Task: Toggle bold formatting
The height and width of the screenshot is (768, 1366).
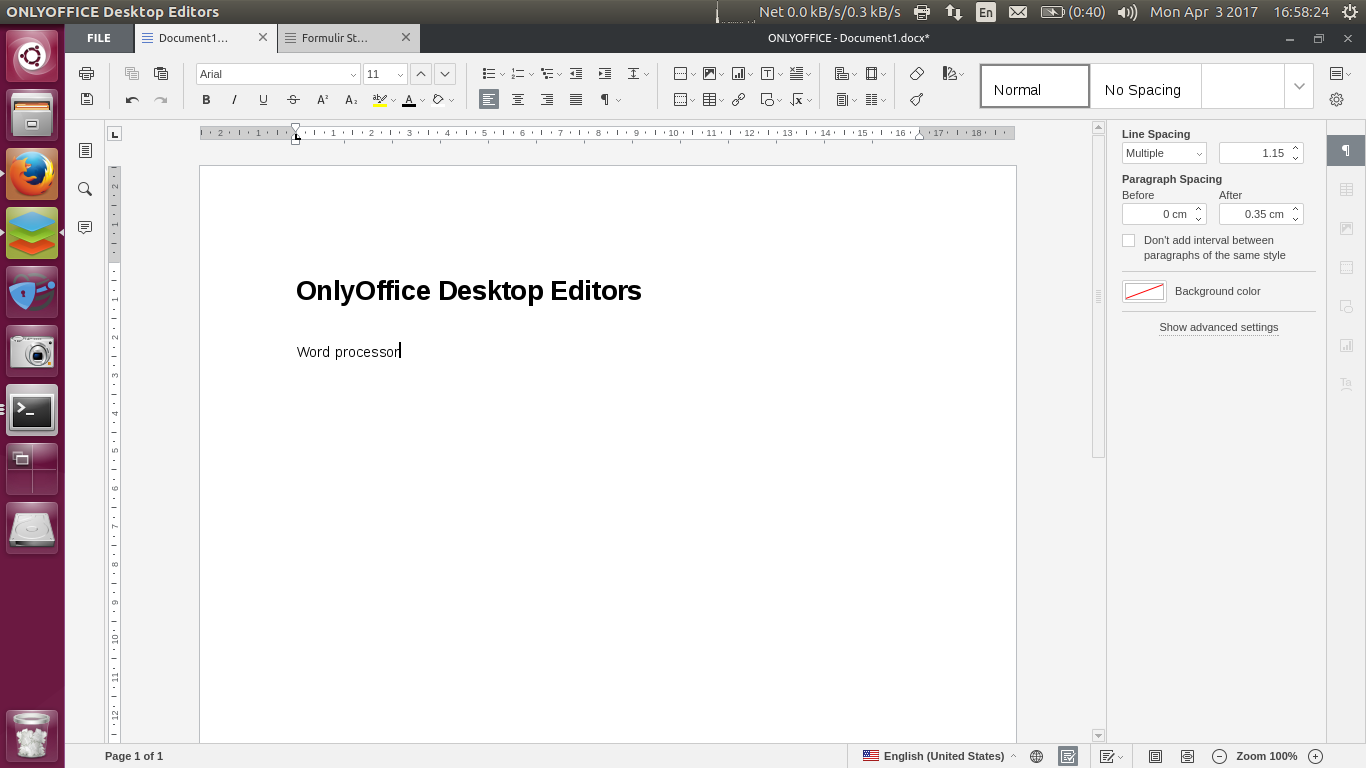Action: [206, 99]
